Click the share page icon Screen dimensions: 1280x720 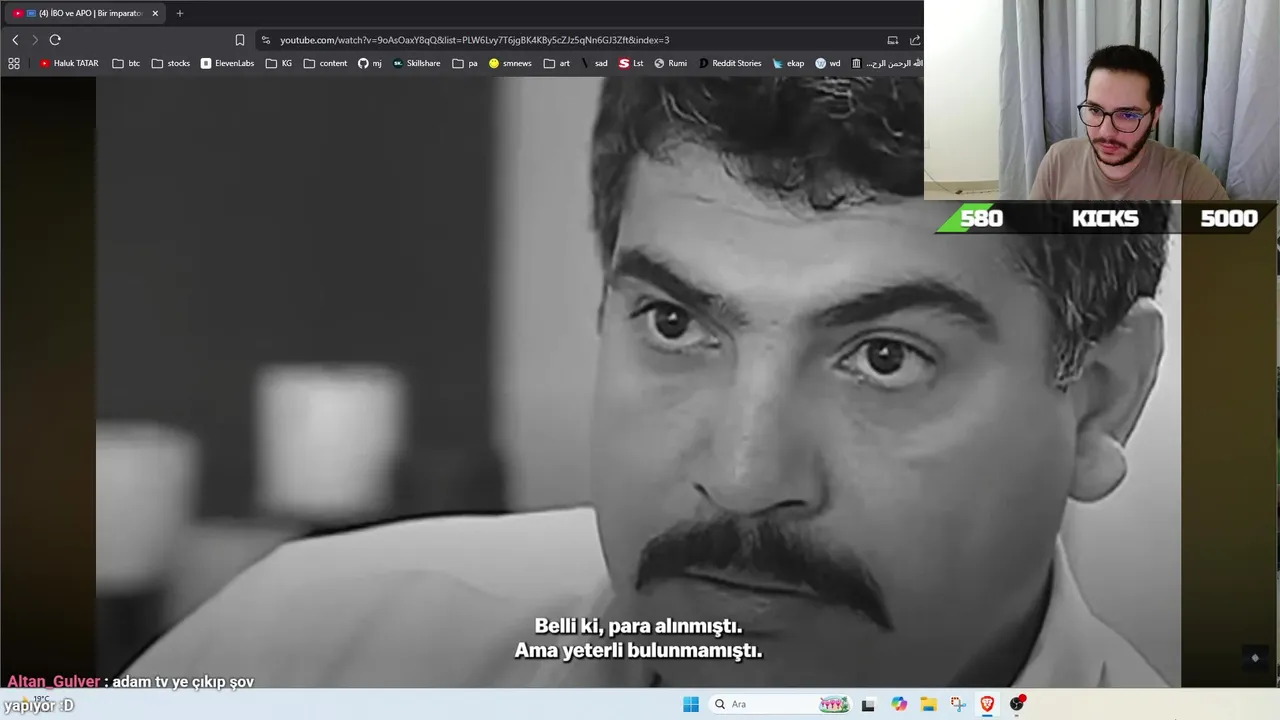(x=915, y=40)
